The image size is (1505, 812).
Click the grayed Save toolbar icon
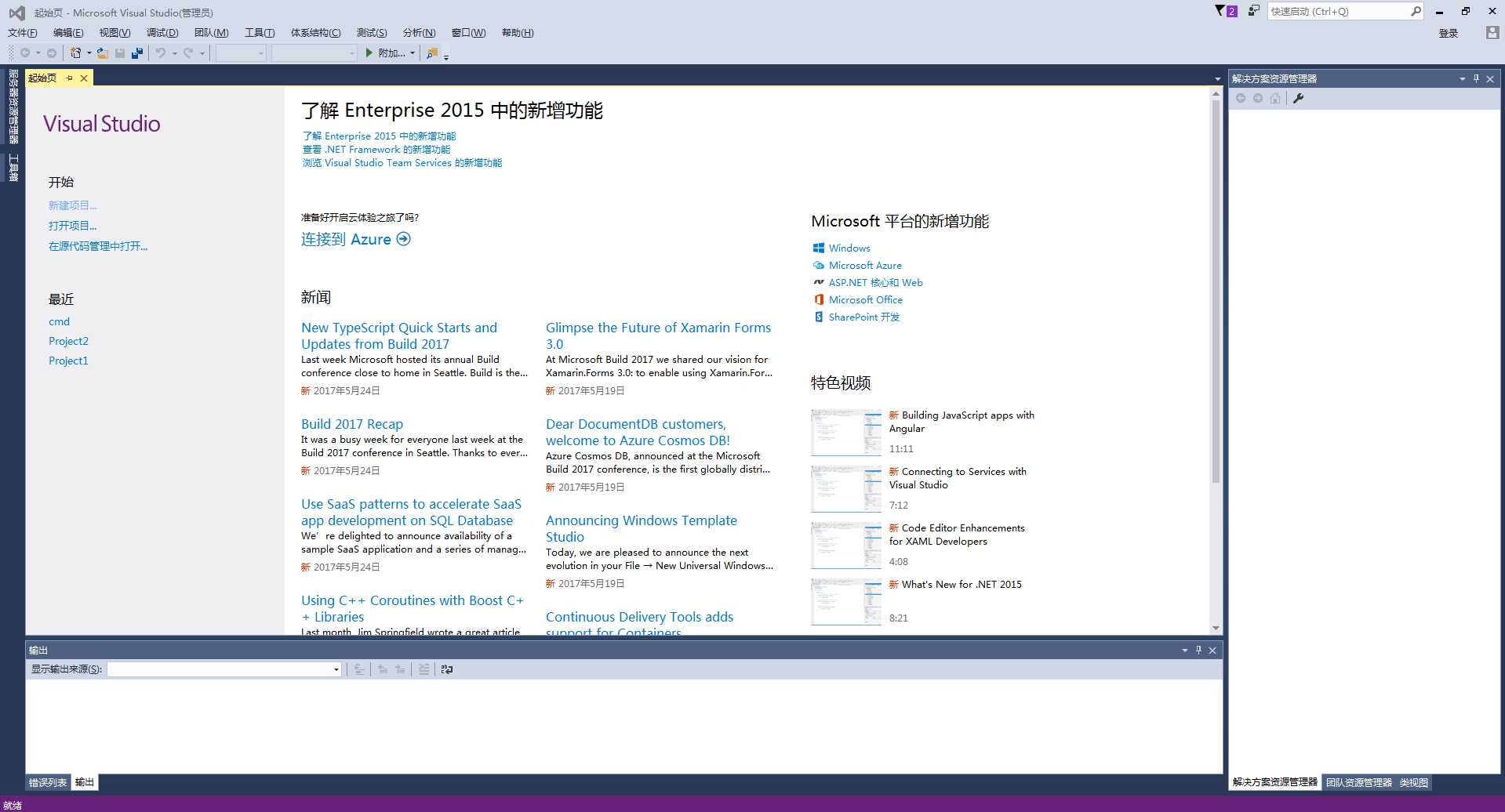(120, 53)
